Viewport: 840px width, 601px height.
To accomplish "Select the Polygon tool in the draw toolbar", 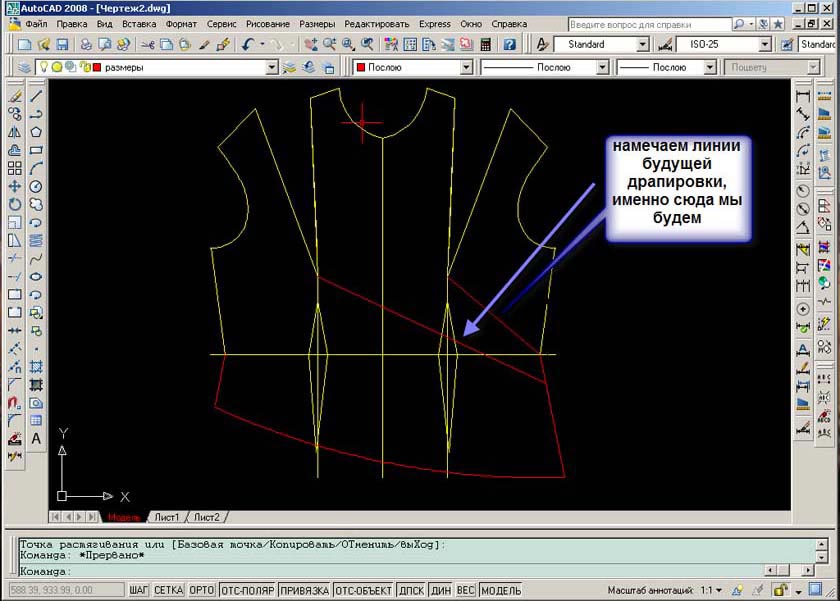I will 36,132.
